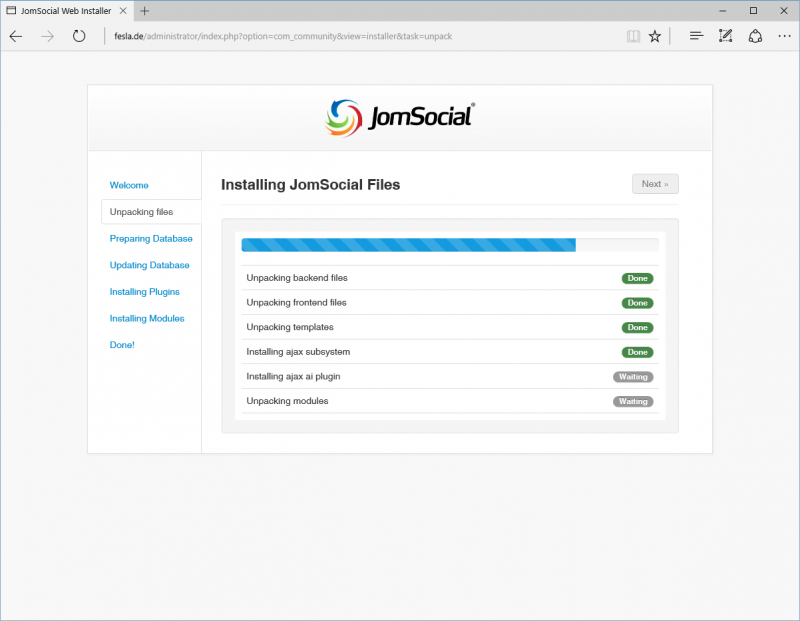Screen dimensions: 800x621
Task: Open a new tab with plus icon
Action: [x=145, y=11]
